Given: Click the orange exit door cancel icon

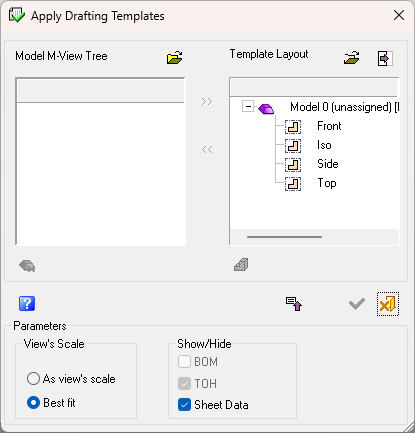Looking at the screenshot, I should point(388,304).
